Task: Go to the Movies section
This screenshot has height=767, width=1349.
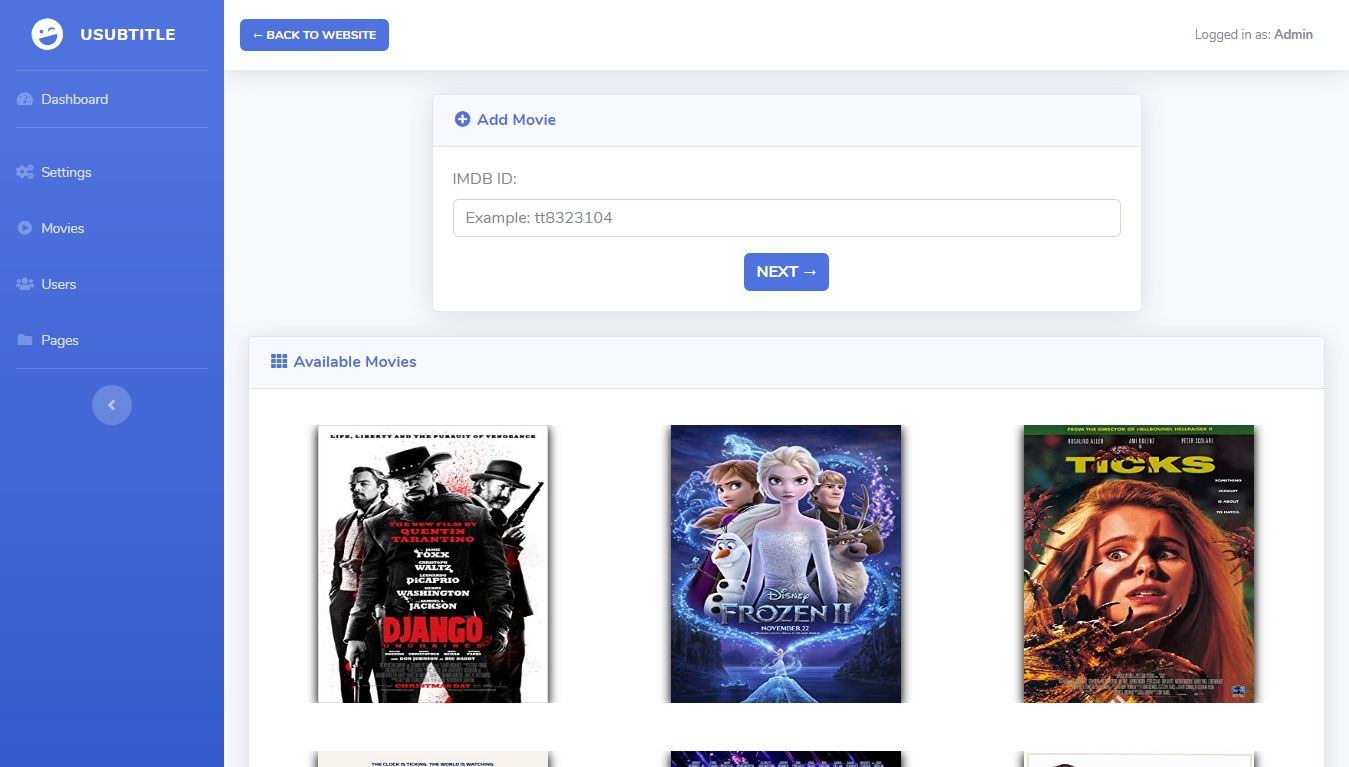Action: (x=112, y=228)
